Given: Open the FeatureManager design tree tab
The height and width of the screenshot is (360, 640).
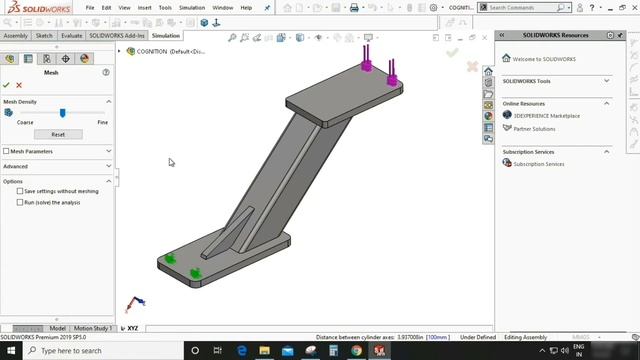Looking at the screenshot, I should [x=9, y=59].
